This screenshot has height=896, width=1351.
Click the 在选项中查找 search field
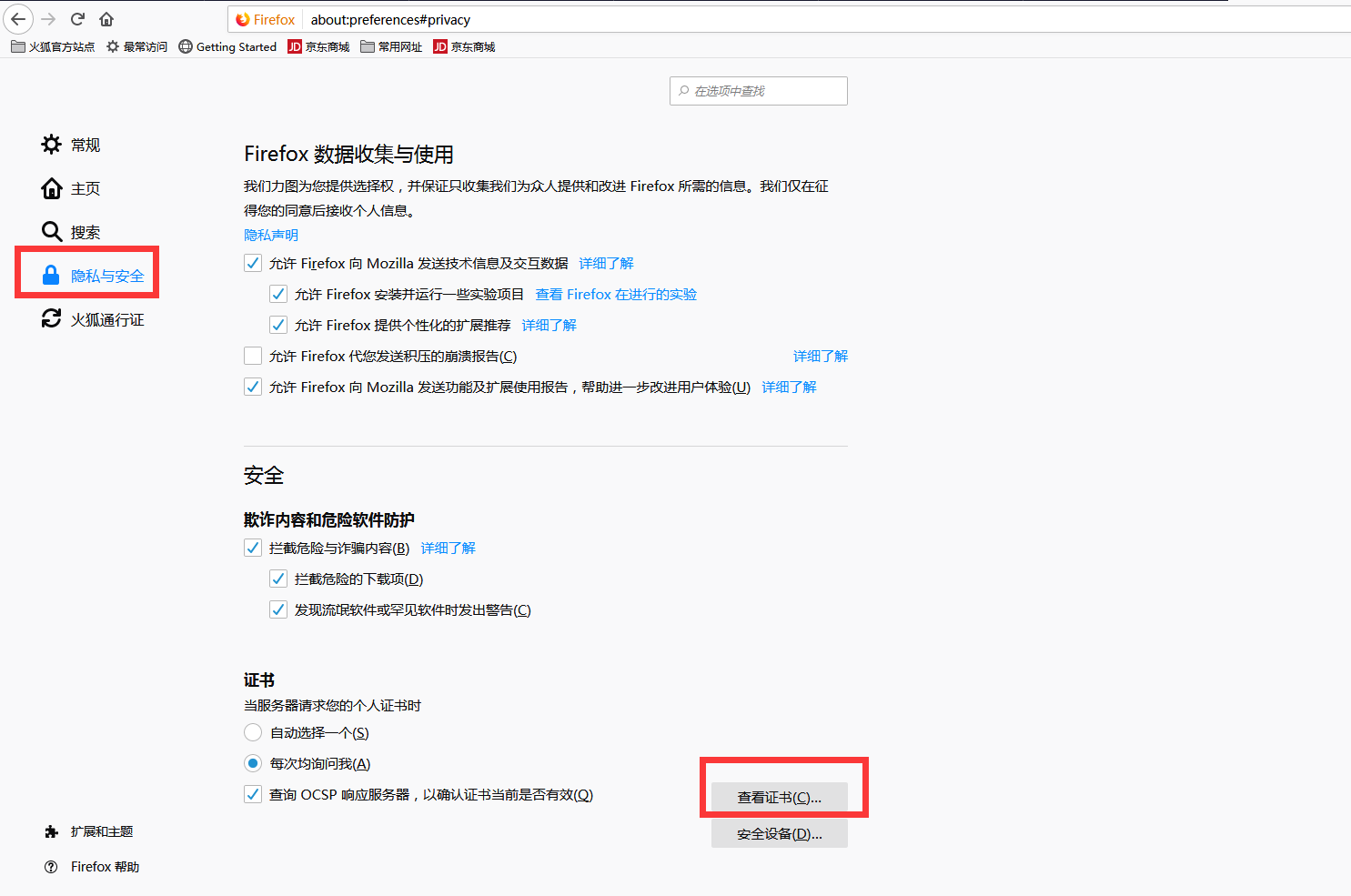pyautogui.click(x=759, y=91)
